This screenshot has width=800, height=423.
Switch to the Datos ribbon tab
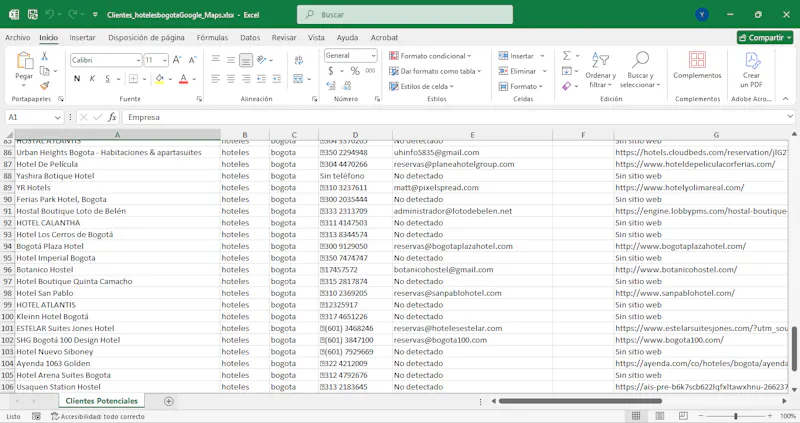click(250, 37)
